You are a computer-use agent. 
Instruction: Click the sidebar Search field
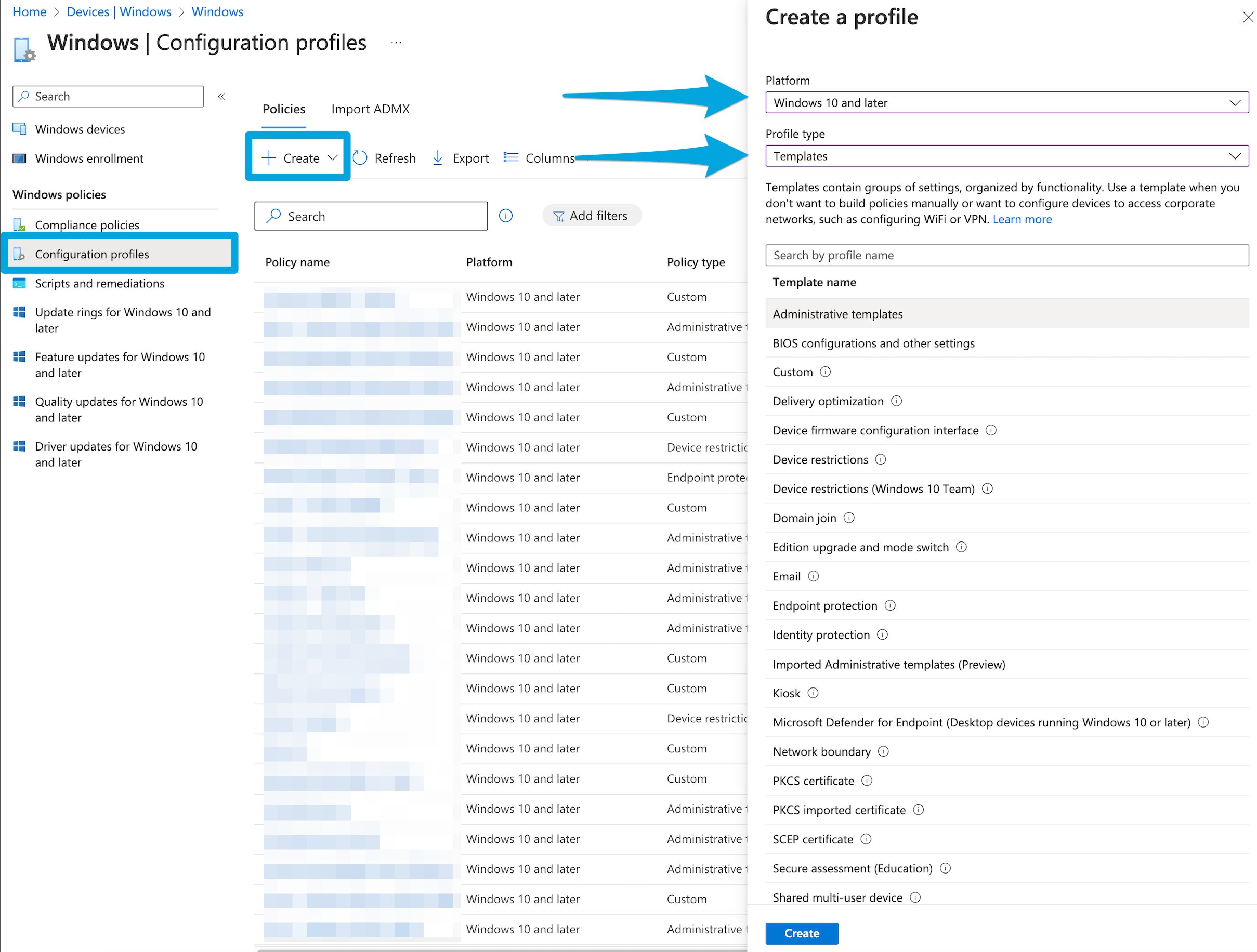click(108, 97)
